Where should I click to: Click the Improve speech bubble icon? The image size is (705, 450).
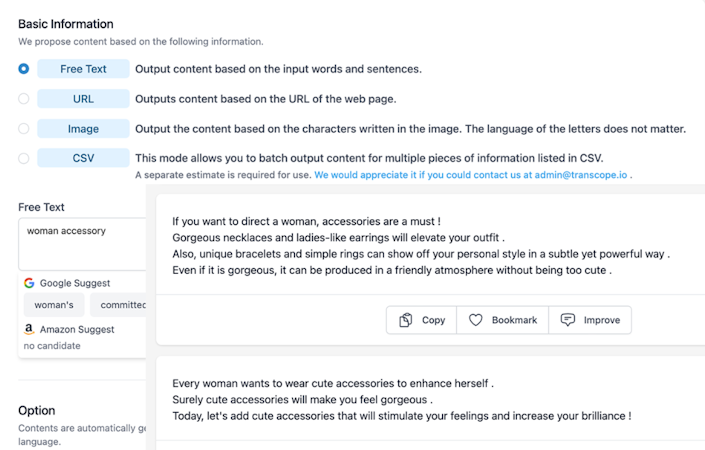568,320
